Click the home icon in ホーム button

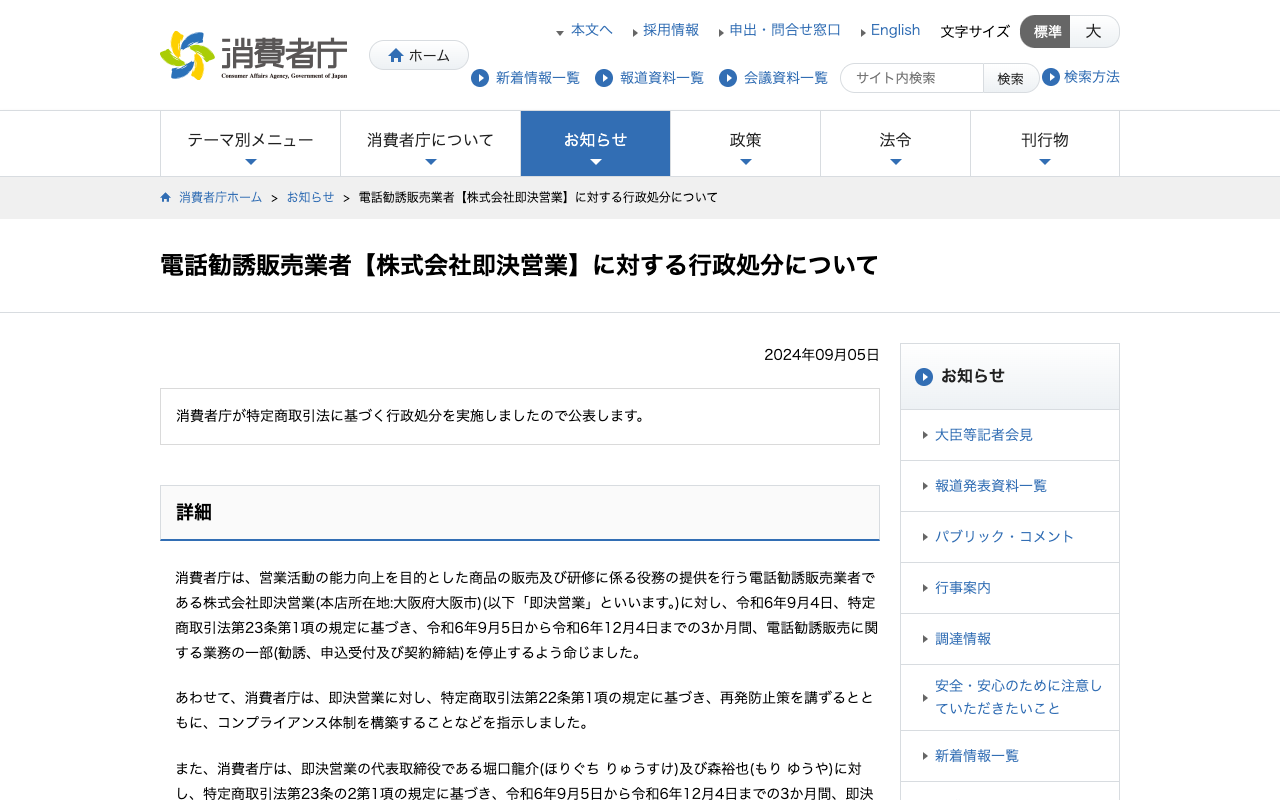(396, 55)
